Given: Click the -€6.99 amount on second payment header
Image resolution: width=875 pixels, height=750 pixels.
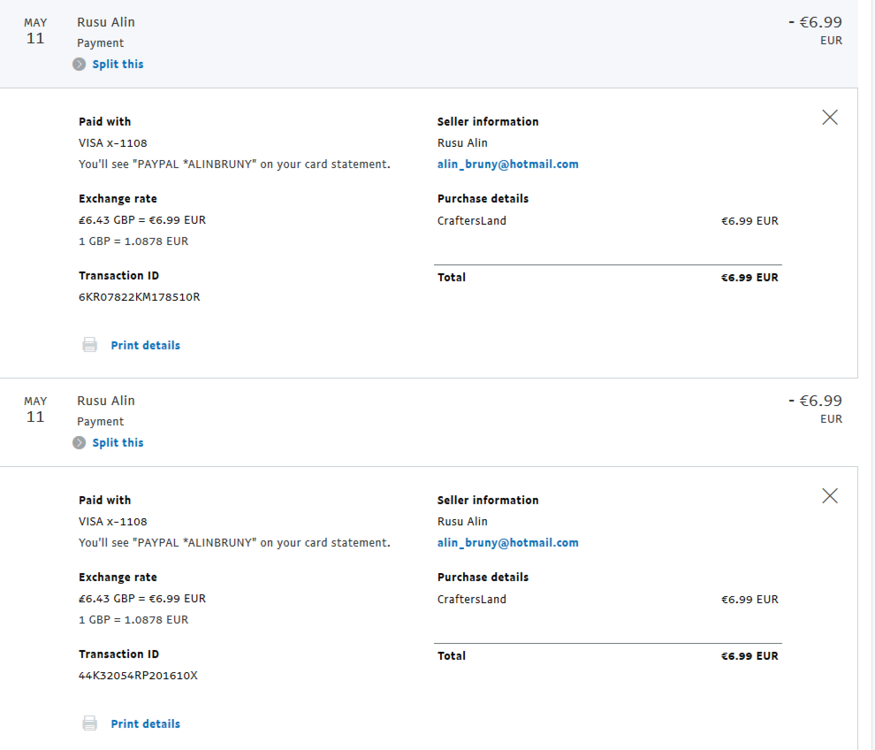Looking at the screenshot, I should click(x=814, y=401).
